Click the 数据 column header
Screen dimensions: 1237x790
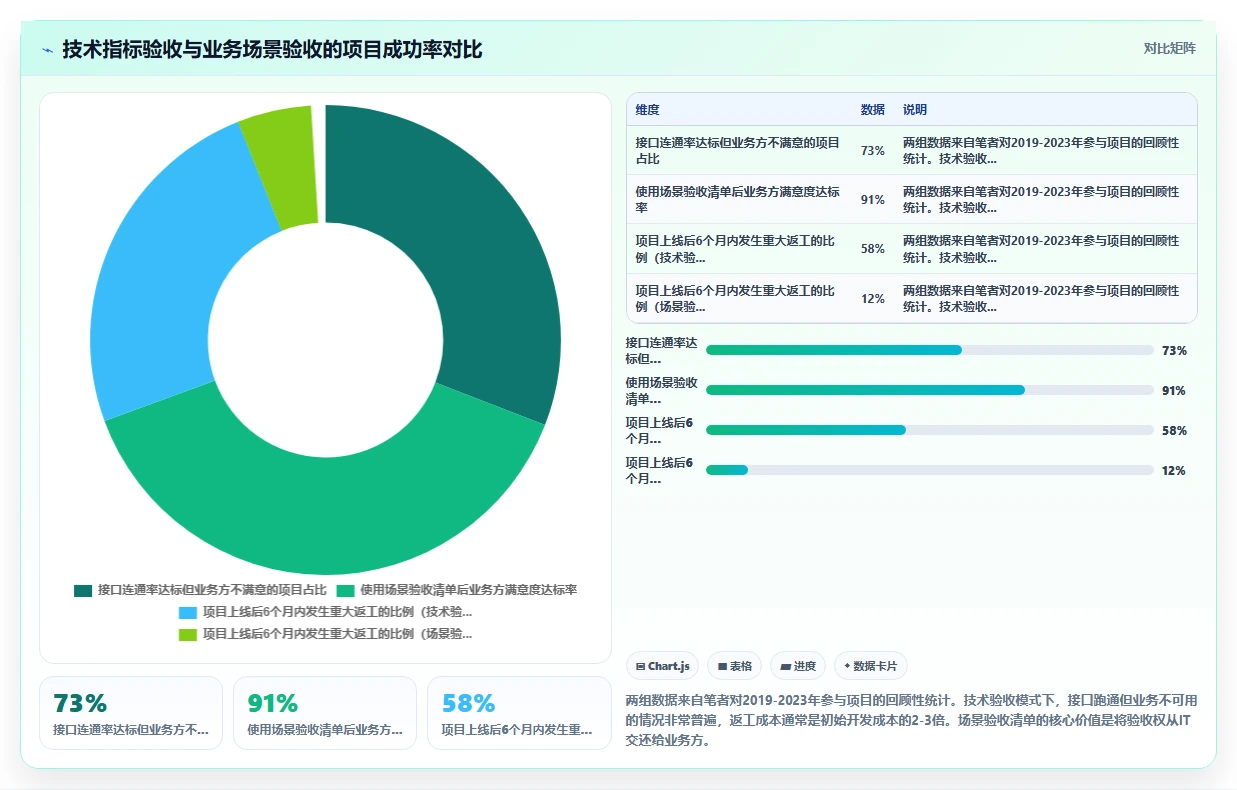click(872, 110)
